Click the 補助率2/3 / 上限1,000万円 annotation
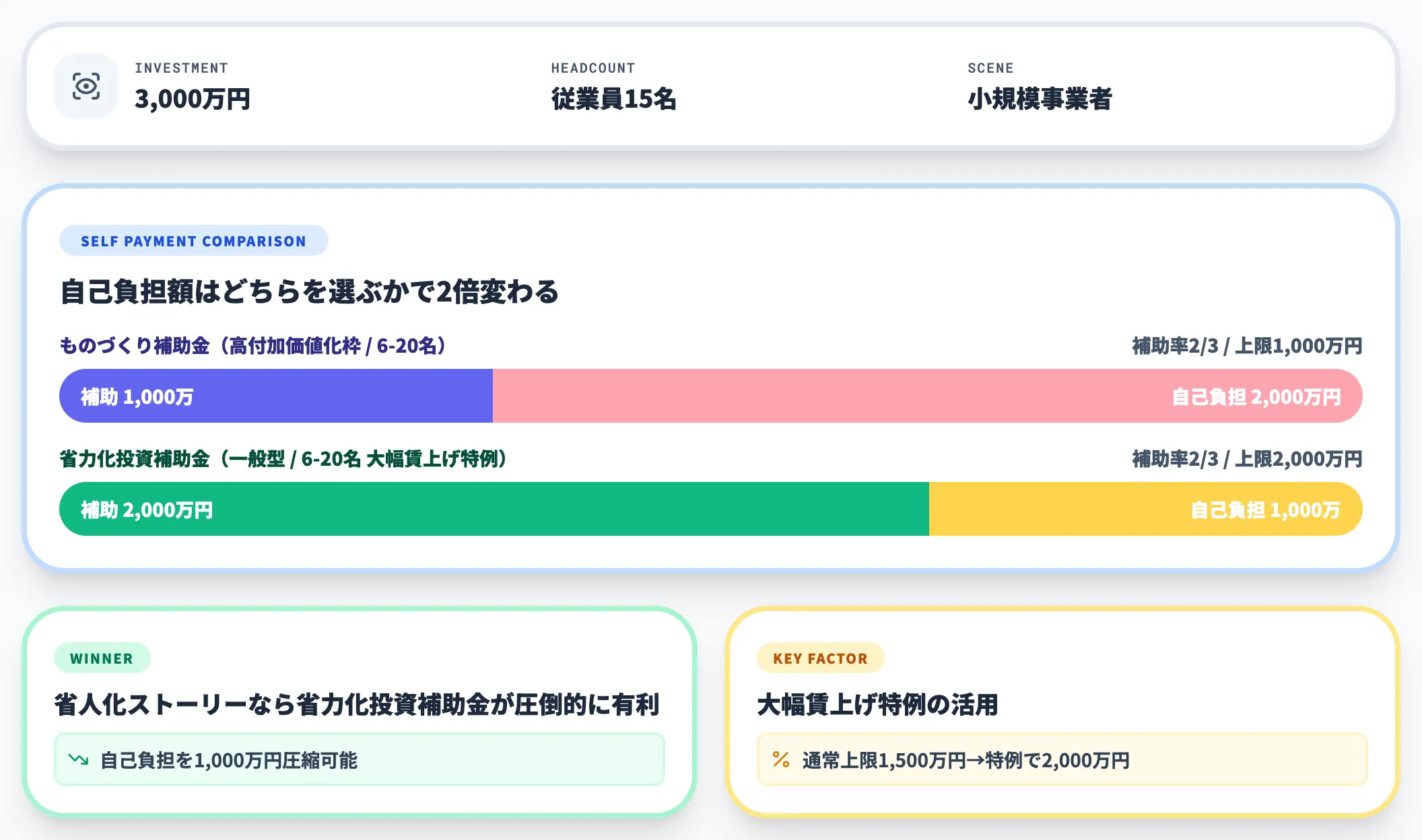This screenshot has width=1422, height=840. click(1246, 345)
